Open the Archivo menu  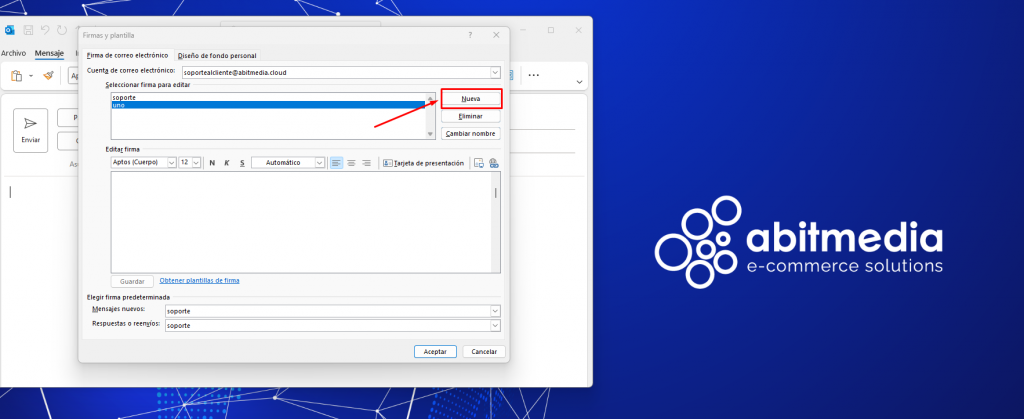(x=14, y=53)
